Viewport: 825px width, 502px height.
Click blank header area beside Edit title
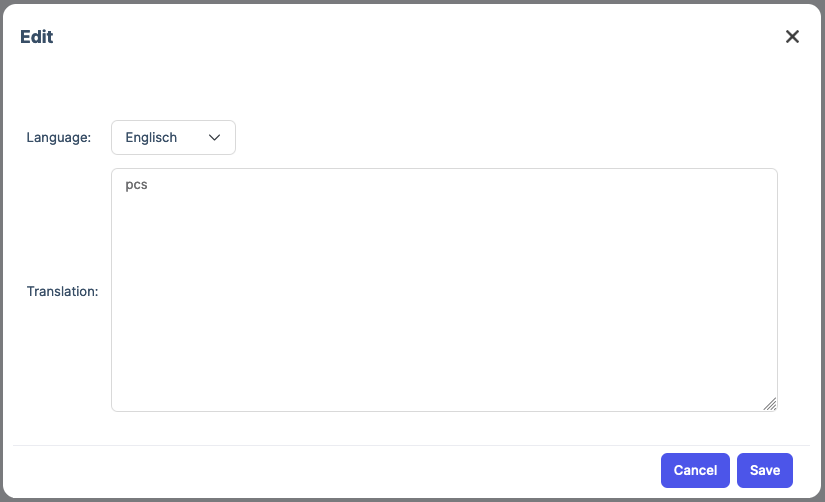(x=400, y=37)
